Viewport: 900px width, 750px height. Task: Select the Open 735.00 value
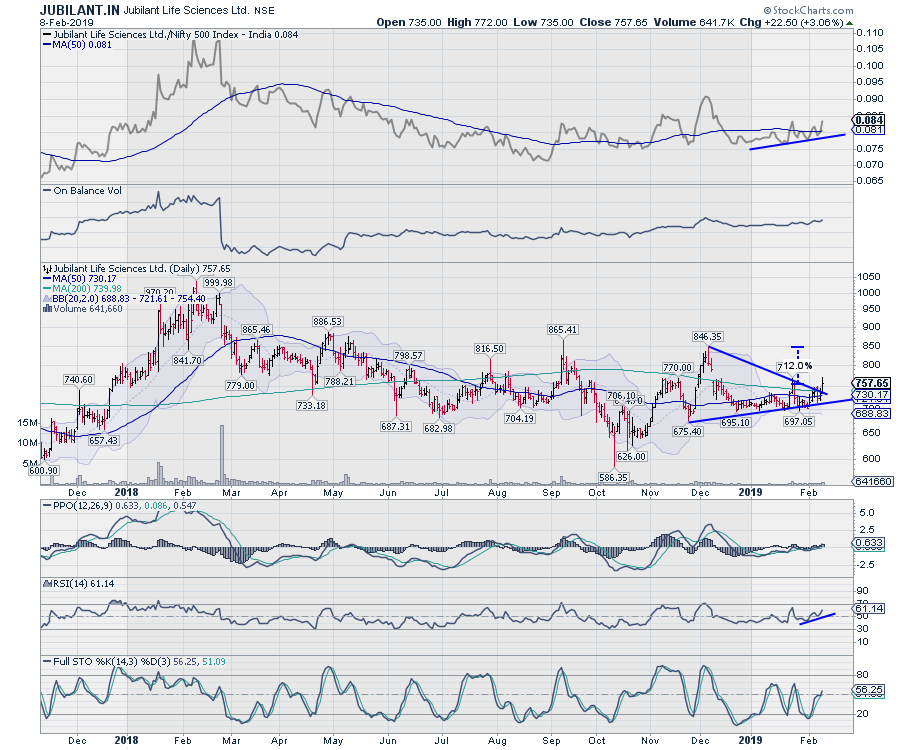(x=409, y=22)
